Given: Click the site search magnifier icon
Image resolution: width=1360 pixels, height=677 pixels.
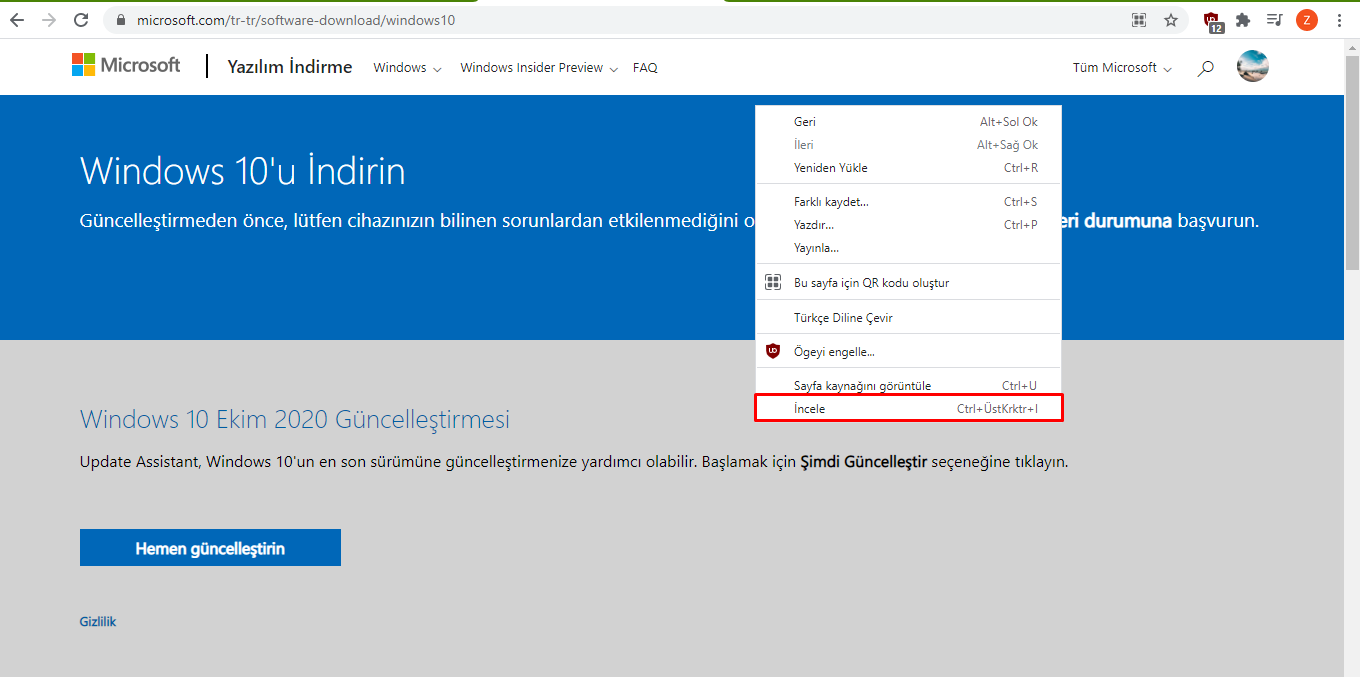Looking at the screenshot, I should tap(1206, 68).
